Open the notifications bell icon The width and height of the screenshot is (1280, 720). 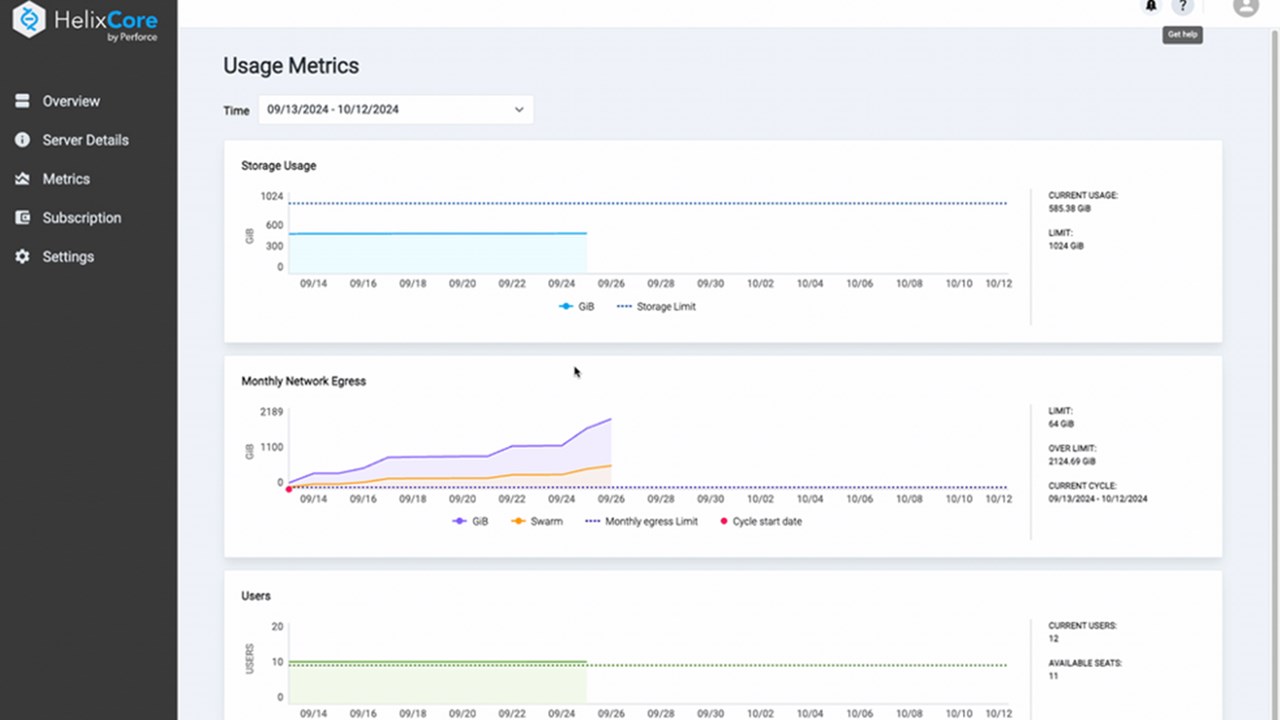click(1151, 6)
